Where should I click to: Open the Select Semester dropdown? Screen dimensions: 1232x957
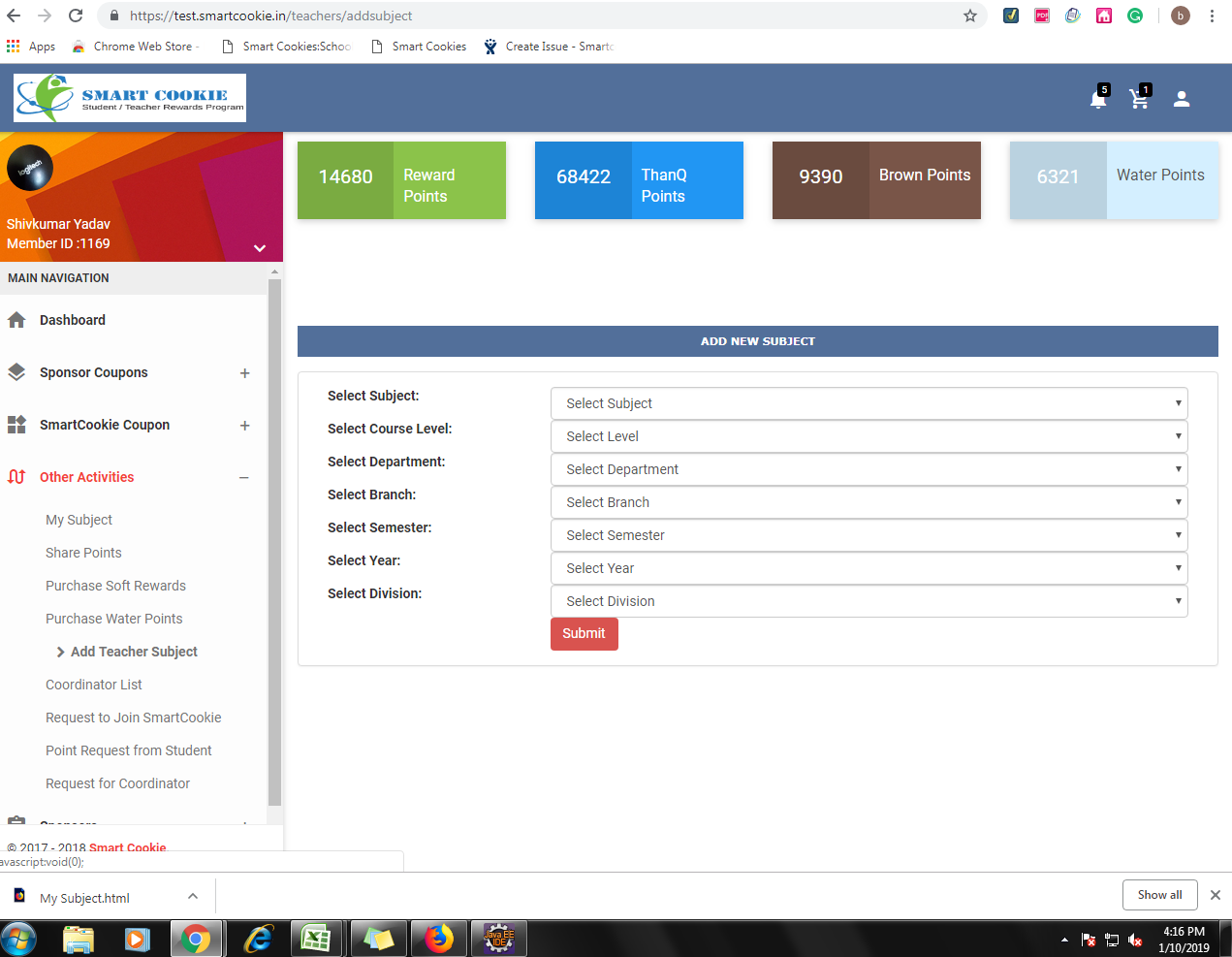pos(869,535)
